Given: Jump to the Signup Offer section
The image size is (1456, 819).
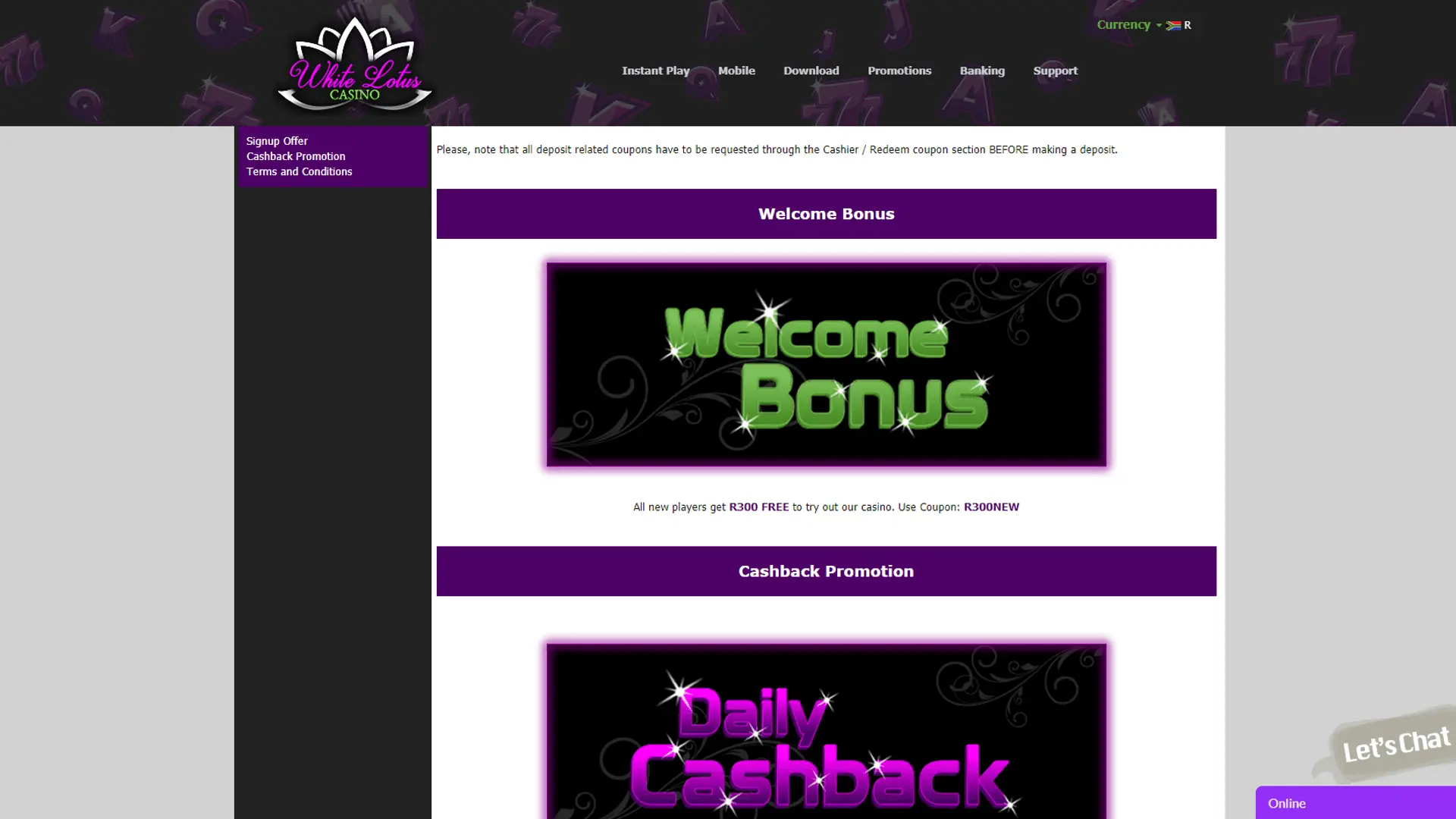Looking at the screenshot, I should 277,141.
